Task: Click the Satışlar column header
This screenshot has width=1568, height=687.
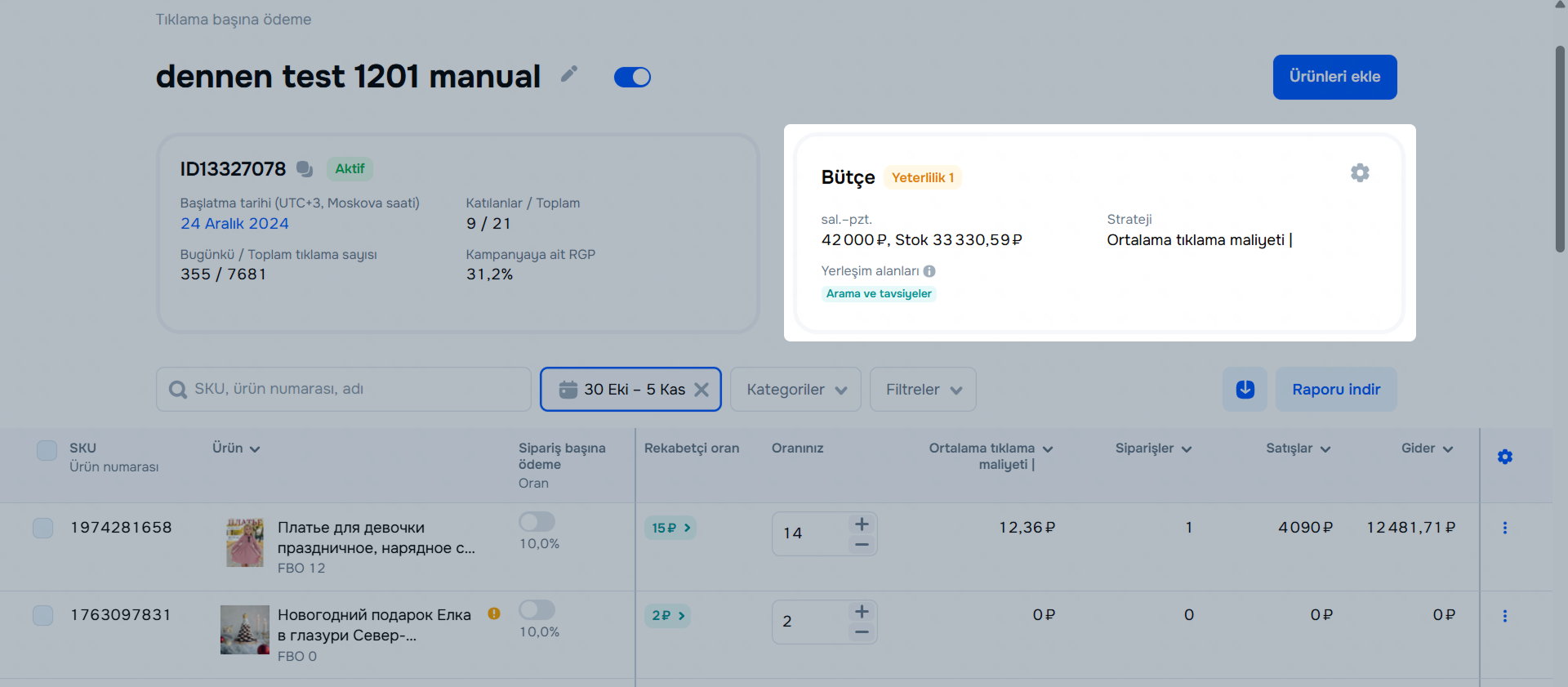Action: 1298,448
